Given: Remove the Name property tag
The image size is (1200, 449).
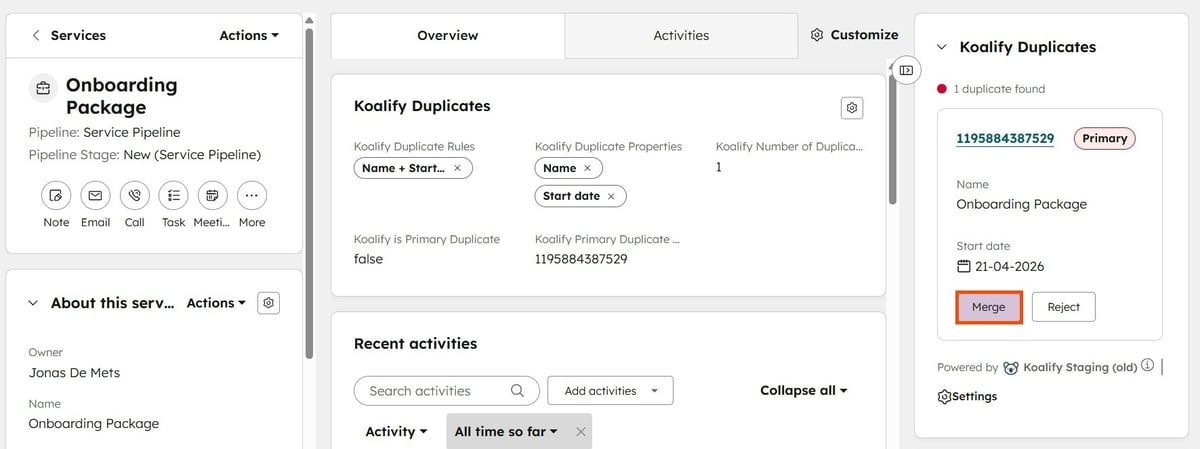Looking at the screenshot, I should coord(587,168).
